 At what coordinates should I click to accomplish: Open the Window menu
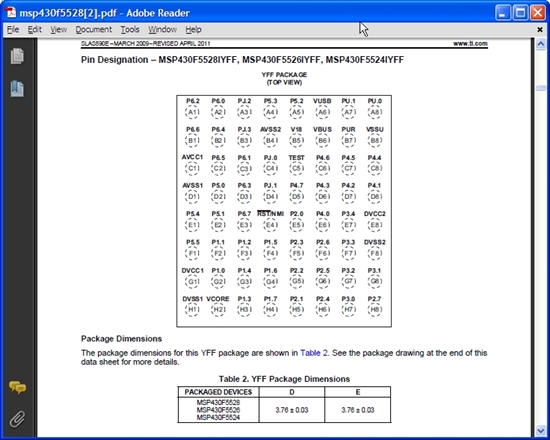[x=162, y=29]
